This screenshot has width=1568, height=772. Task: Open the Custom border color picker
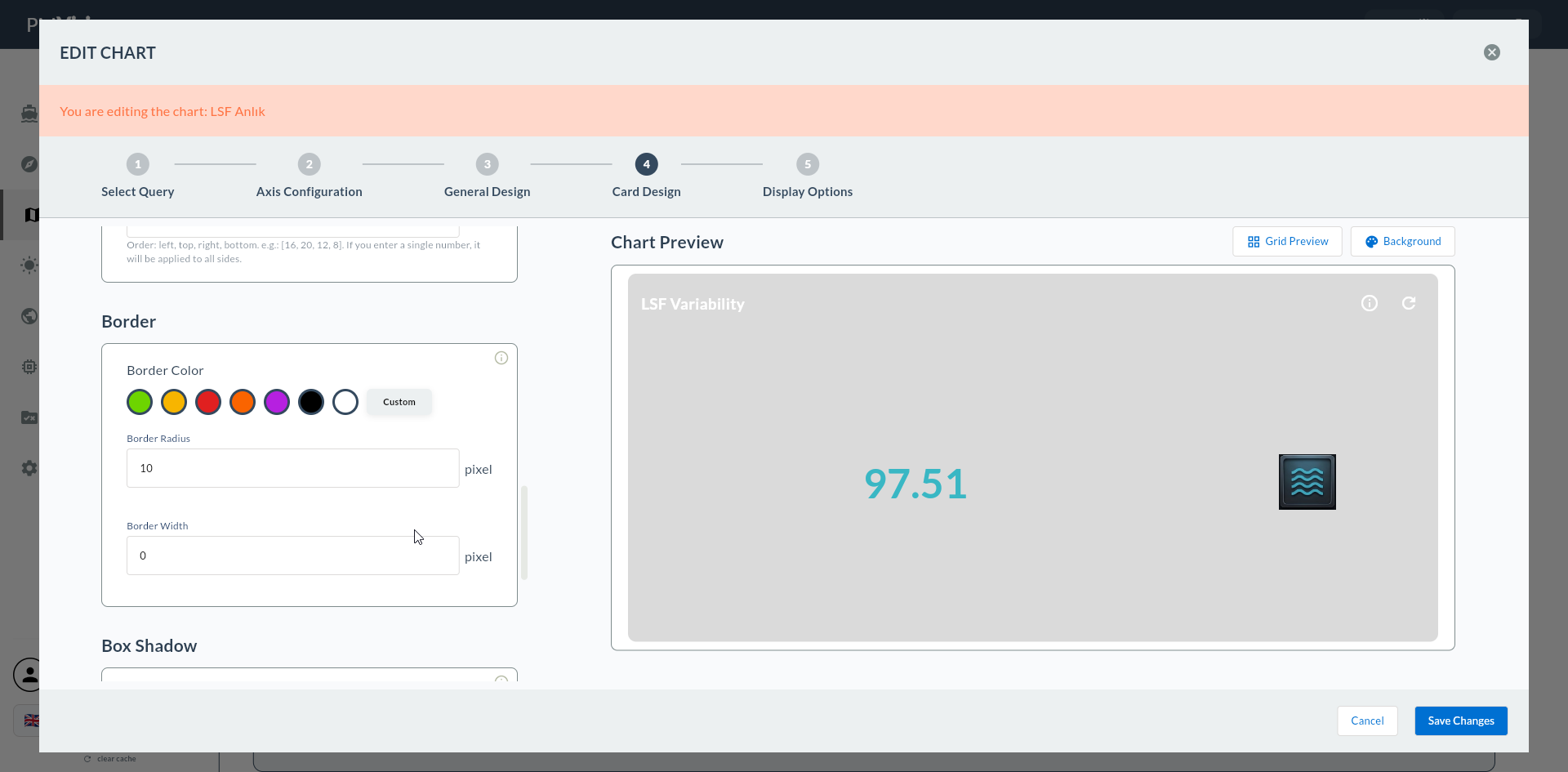(399, 402)
